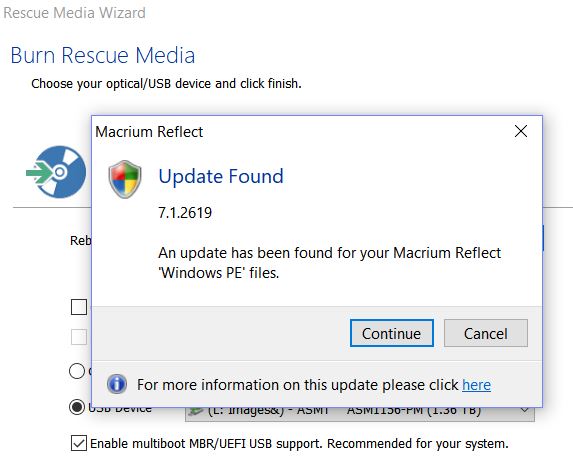
Task: Tick the empty checkbox beside the dialog
Action: pyautogui.click(x=79, y=307)
